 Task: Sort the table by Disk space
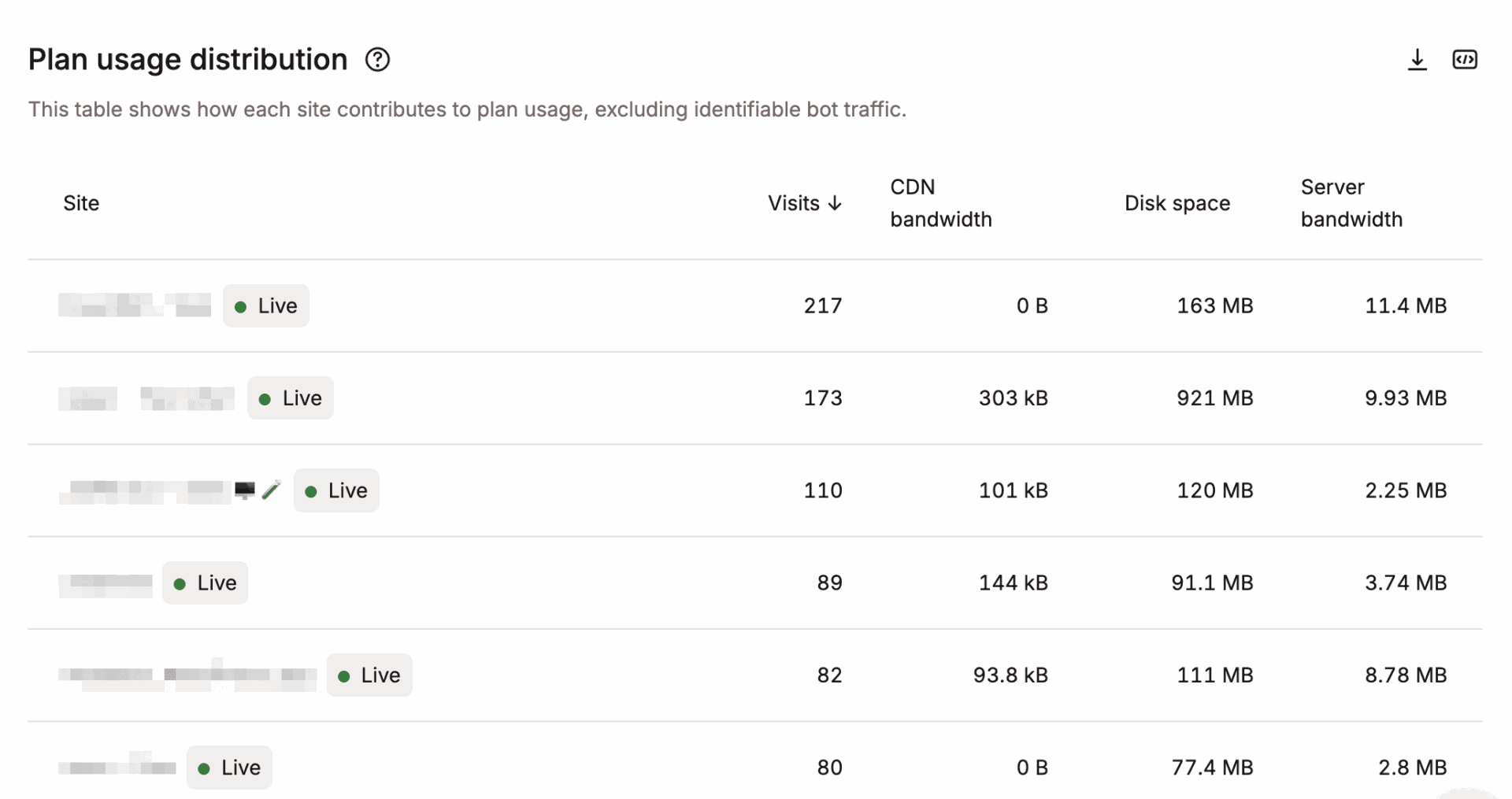pyautogui.click(x=1177, y=202)
